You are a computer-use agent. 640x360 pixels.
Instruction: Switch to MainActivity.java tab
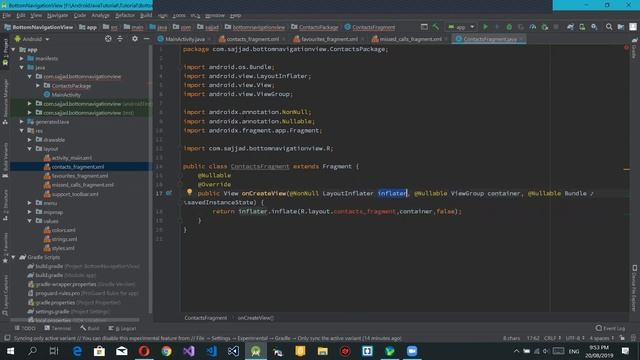[185, 39]
